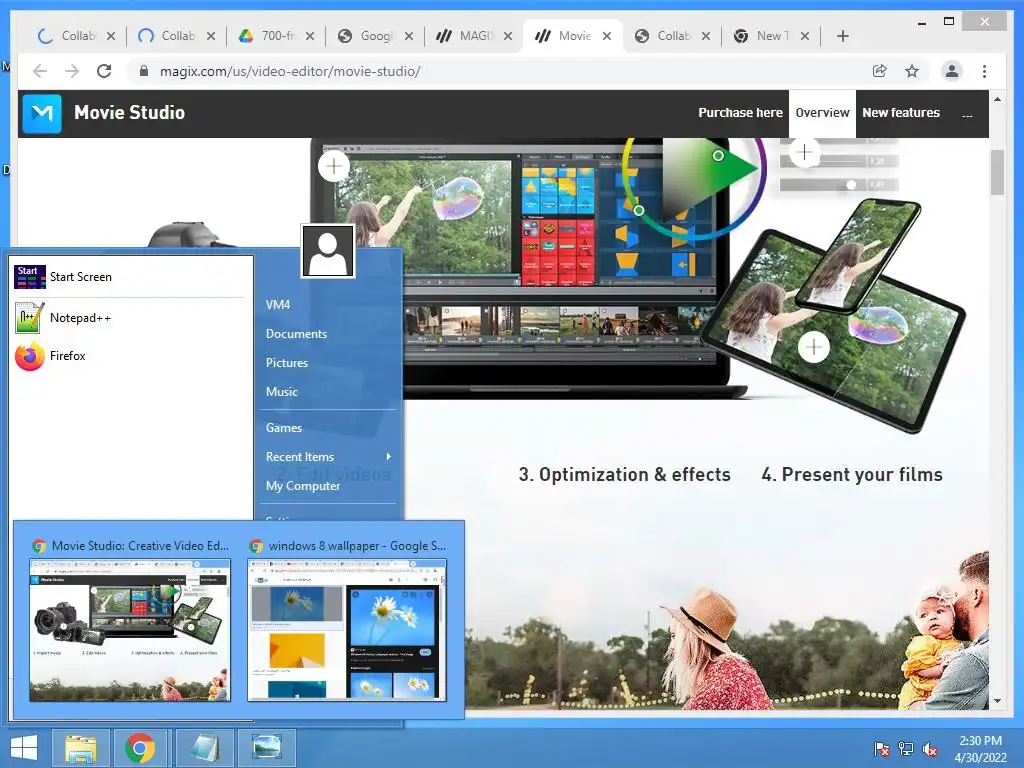Click '4. Present your films' heading
The width and height of the screenshot is (1024, 768).
[x=852, y=475]
